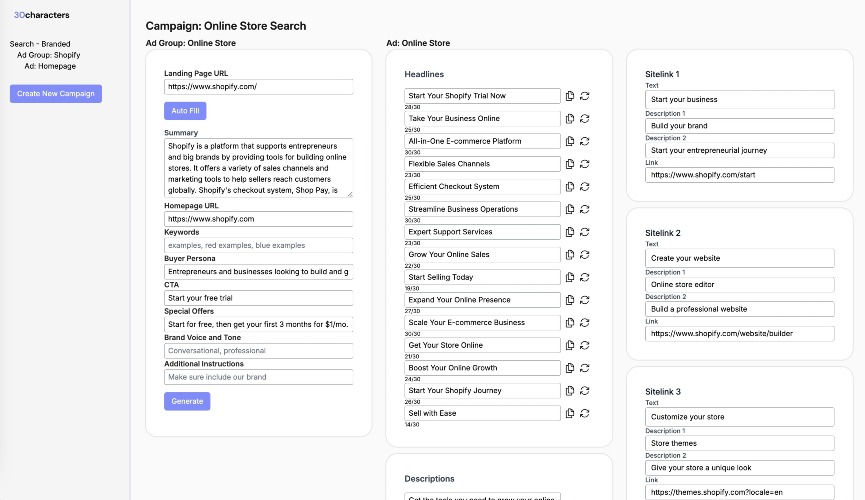The width and height of the screenshot is (865, 500).
Task: Regenerate the 'Expand Your Online Presence' headline
Action: (x=585, y=300)
